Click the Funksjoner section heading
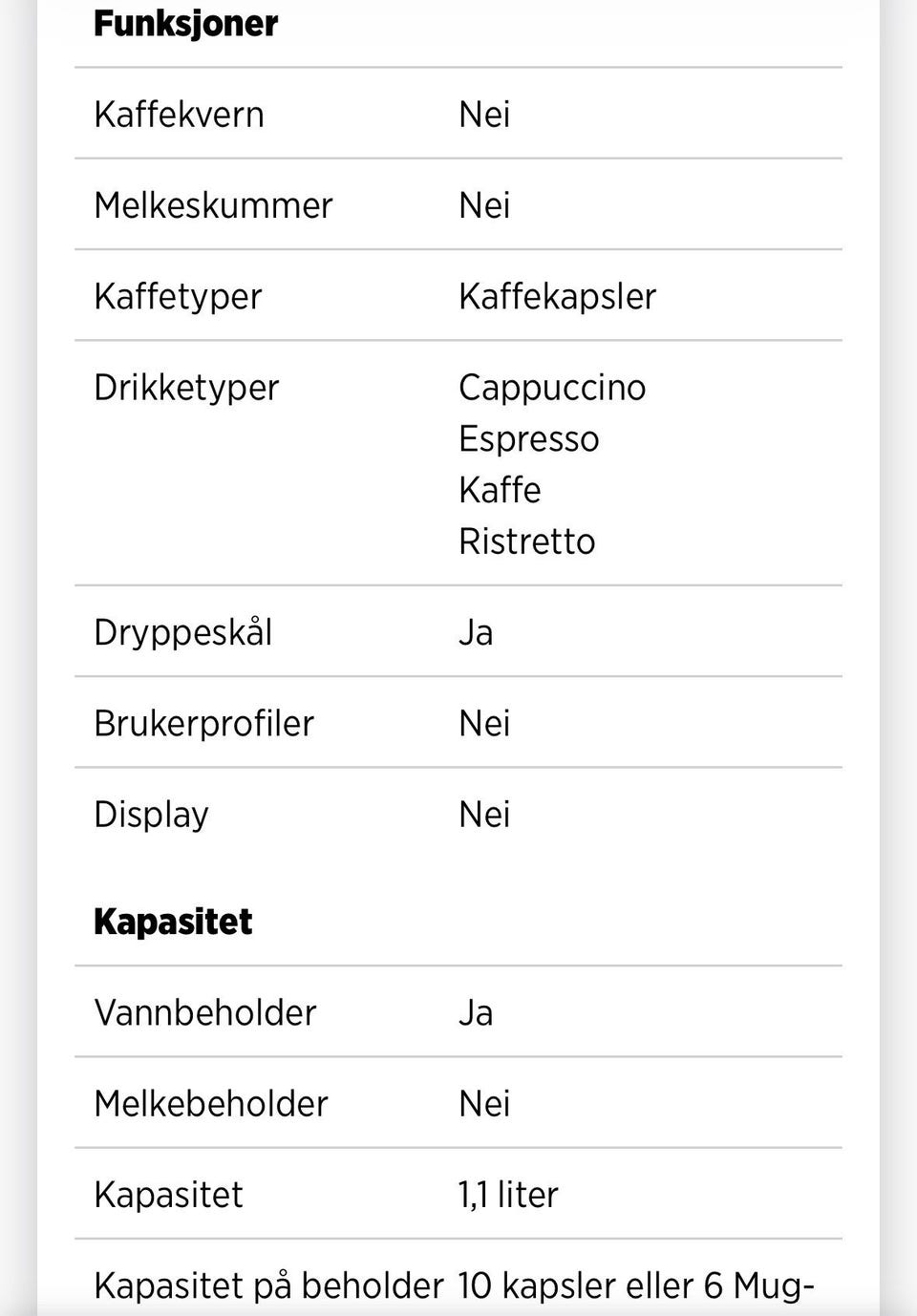The image size is (917, 1316). (x=185, y=24)
